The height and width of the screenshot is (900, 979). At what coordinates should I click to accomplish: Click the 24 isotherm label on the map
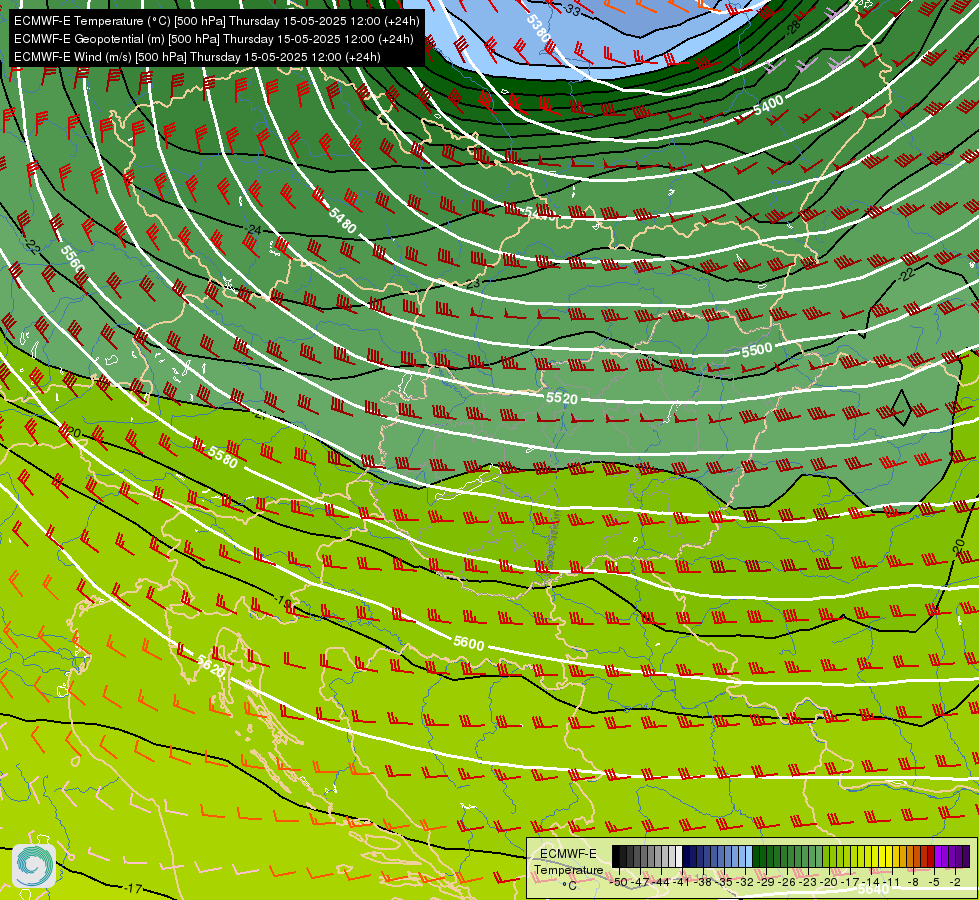254,230
